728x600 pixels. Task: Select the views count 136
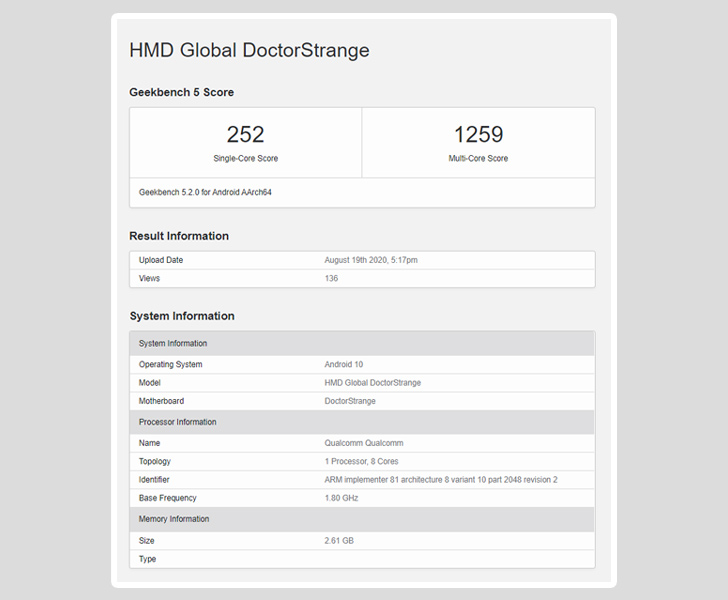point(331,278)
